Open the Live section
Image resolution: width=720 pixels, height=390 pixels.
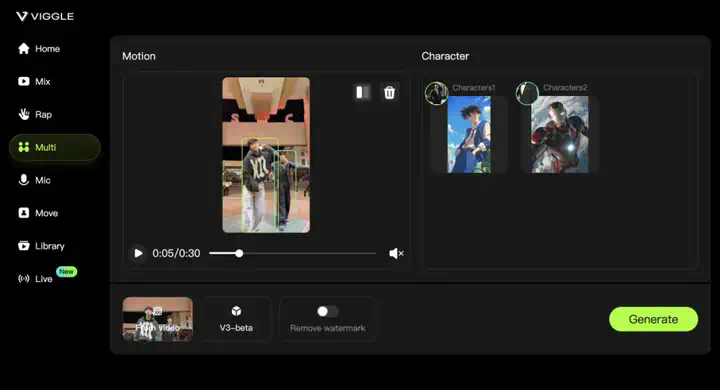pyautogui.click(x=35, y=279)
